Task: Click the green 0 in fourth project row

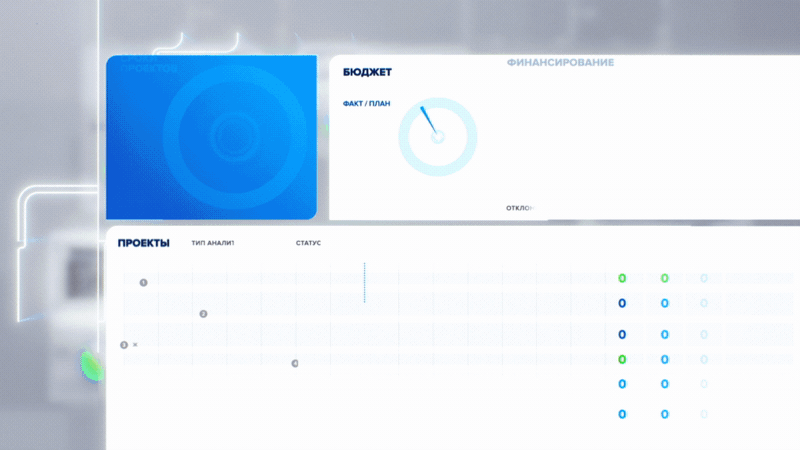Action: pyautogui.click(x=621, y=359)
